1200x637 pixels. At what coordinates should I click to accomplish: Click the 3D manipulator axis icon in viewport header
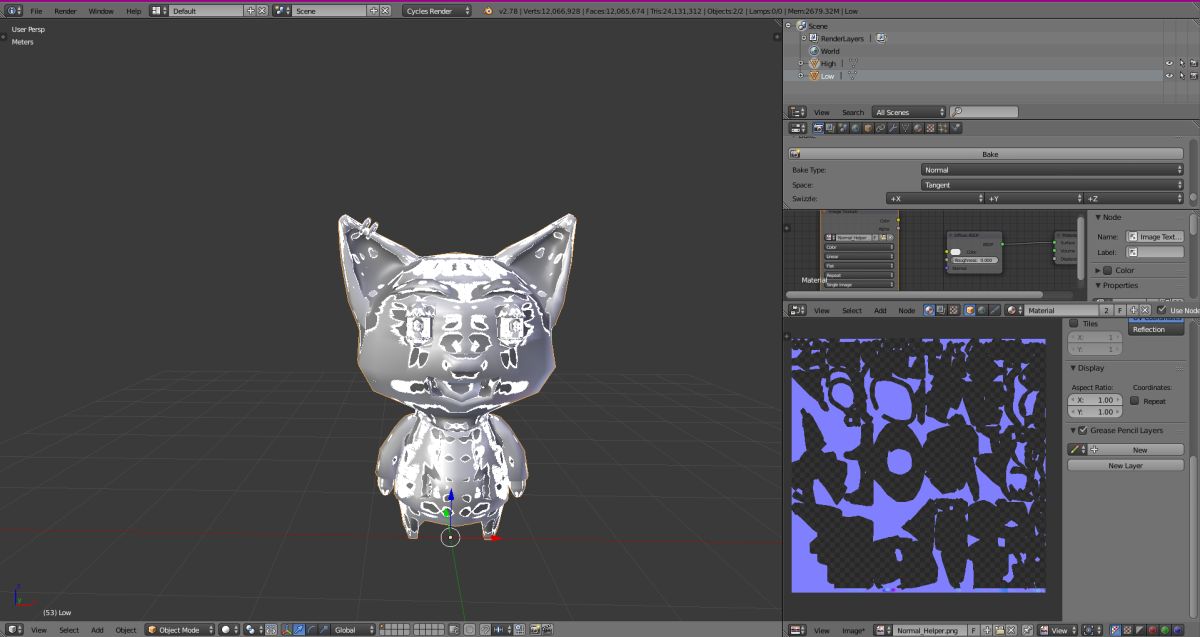click(287, 629)
